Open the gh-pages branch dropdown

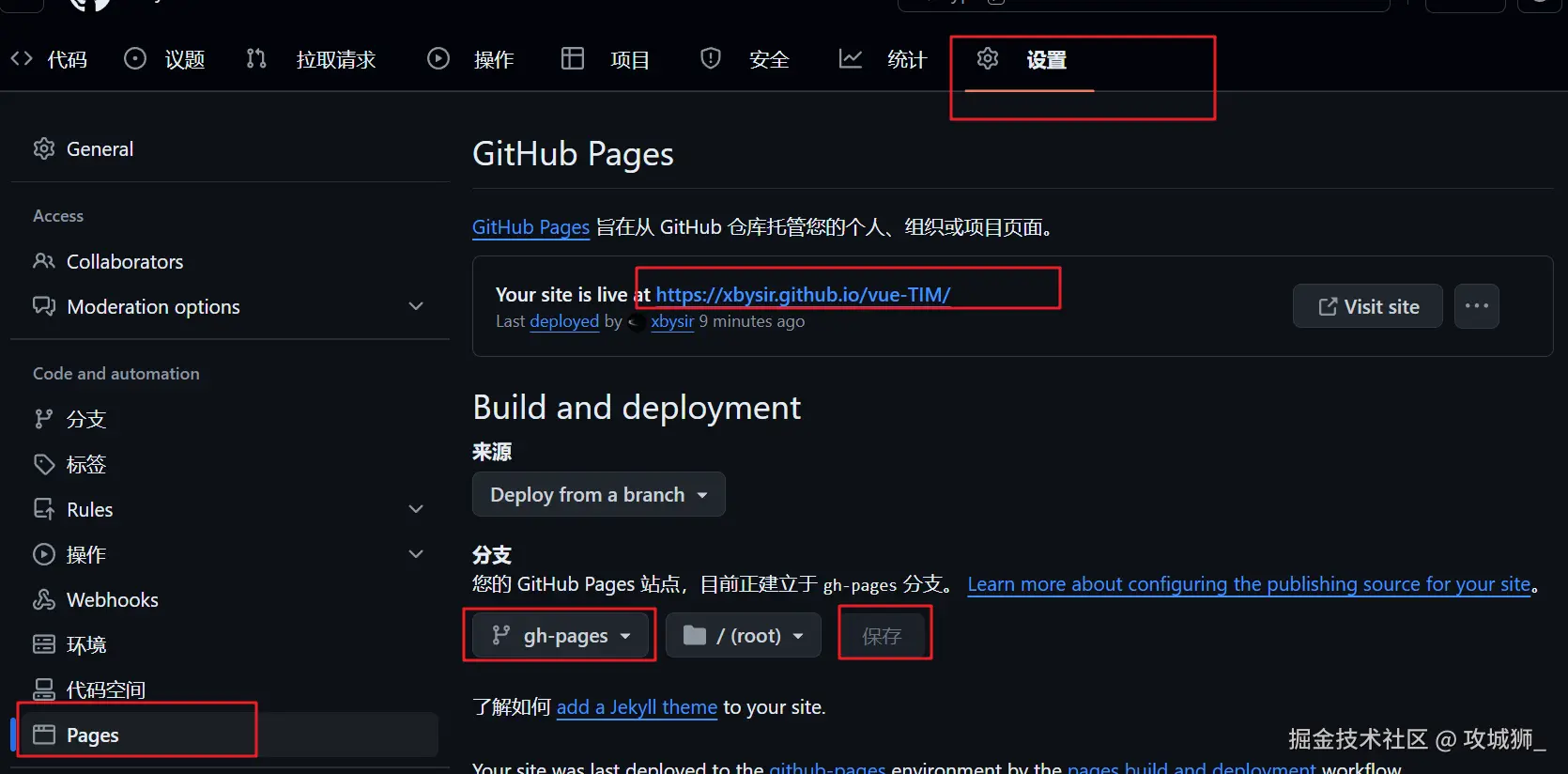[561, 636]
